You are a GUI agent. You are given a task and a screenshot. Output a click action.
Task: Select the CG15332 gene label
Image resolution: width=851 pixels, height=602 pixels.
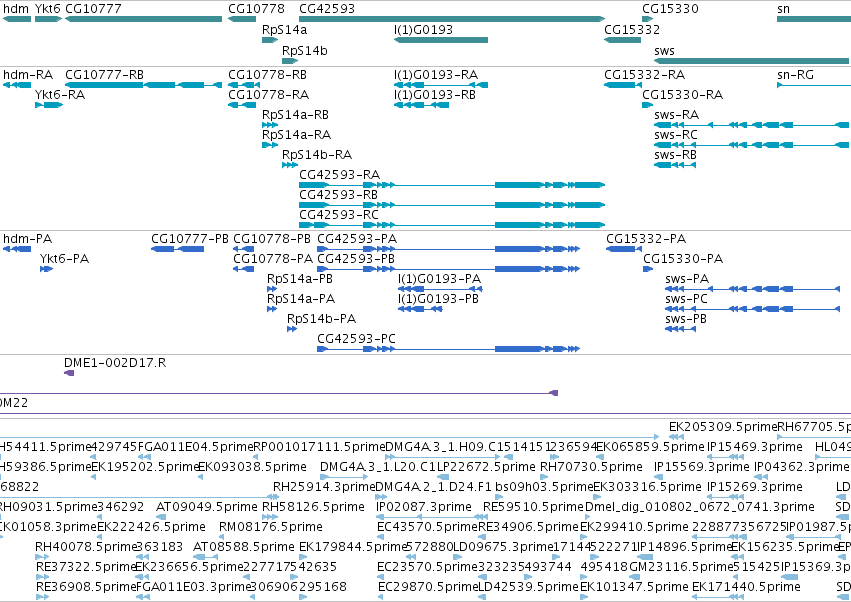pyautogui.click(x=632, y=30)
